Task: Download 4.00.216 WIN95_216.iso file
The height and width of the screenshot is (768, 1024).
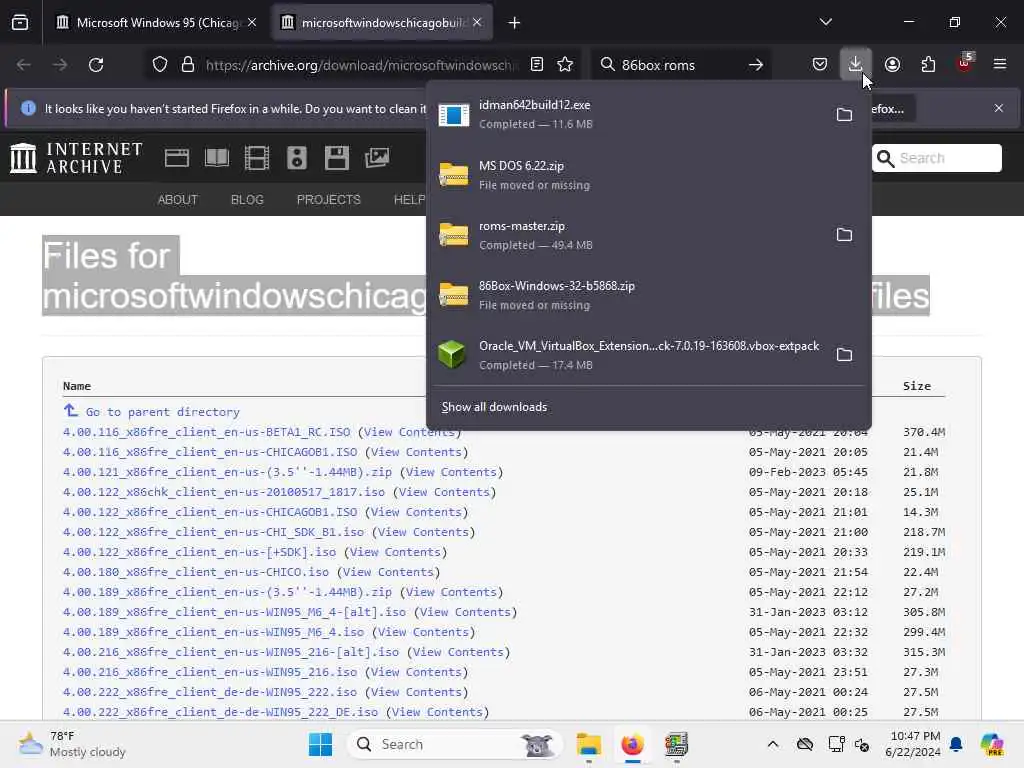Action: pos(210,672)
